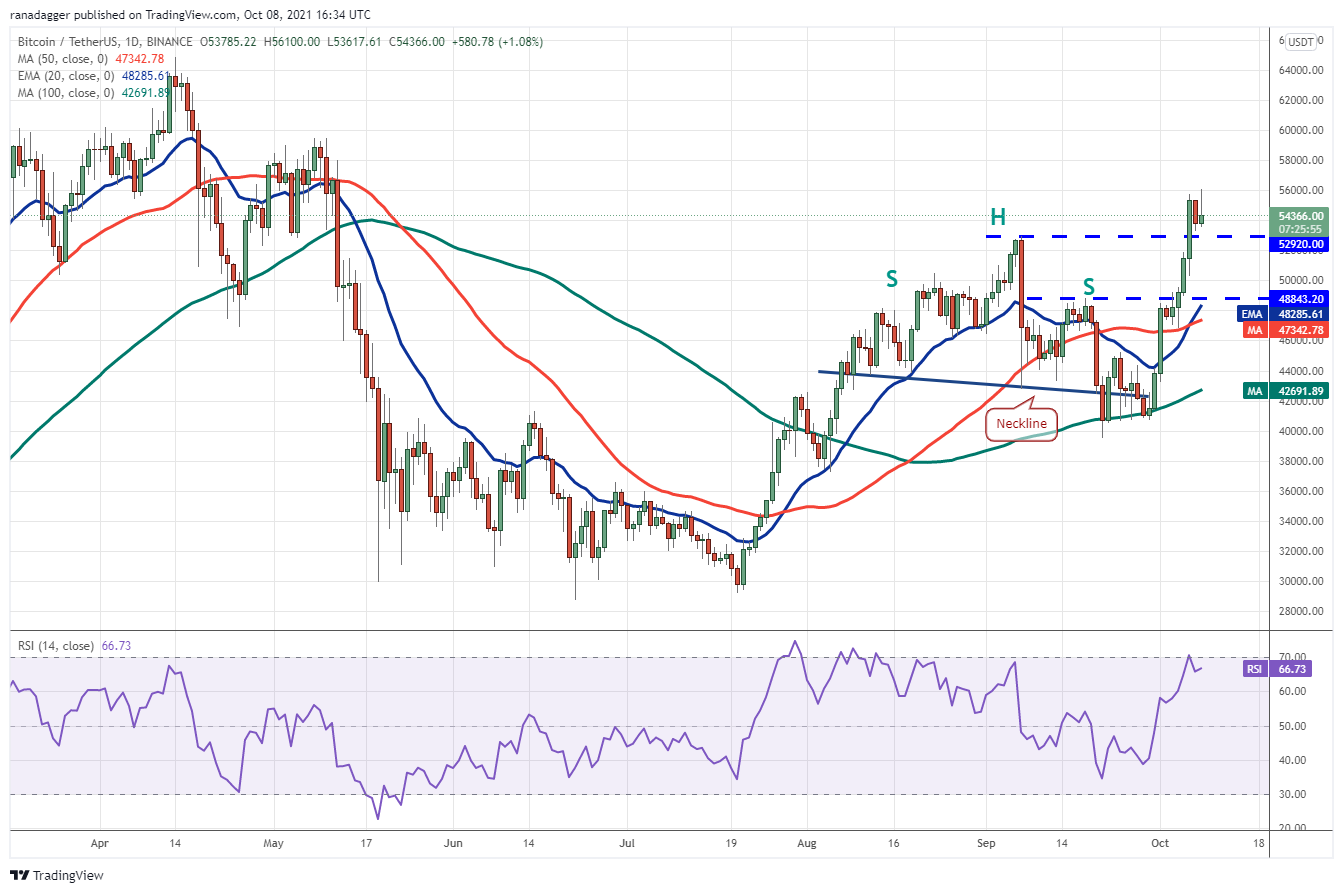1343x893 pixels.
Task: Select the H head pattern label
Action: coord(997,216)
